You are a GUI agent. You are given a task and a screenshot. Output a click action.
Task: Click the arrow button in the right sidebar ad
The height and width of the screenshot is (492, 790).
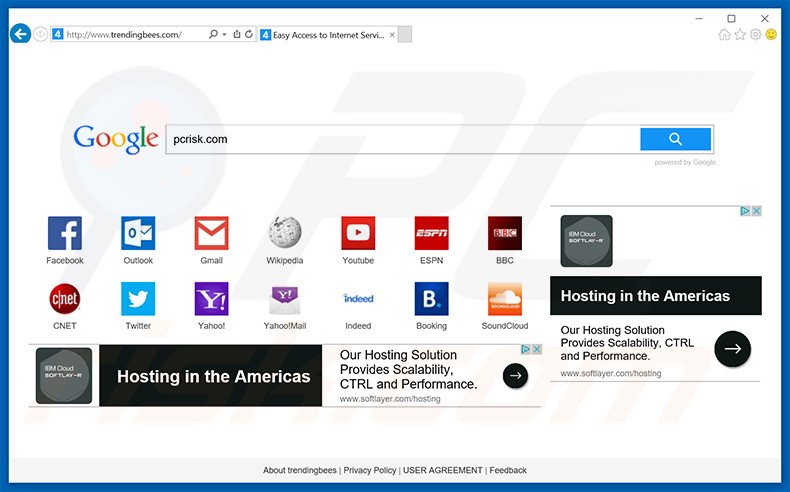click(732, 348)
